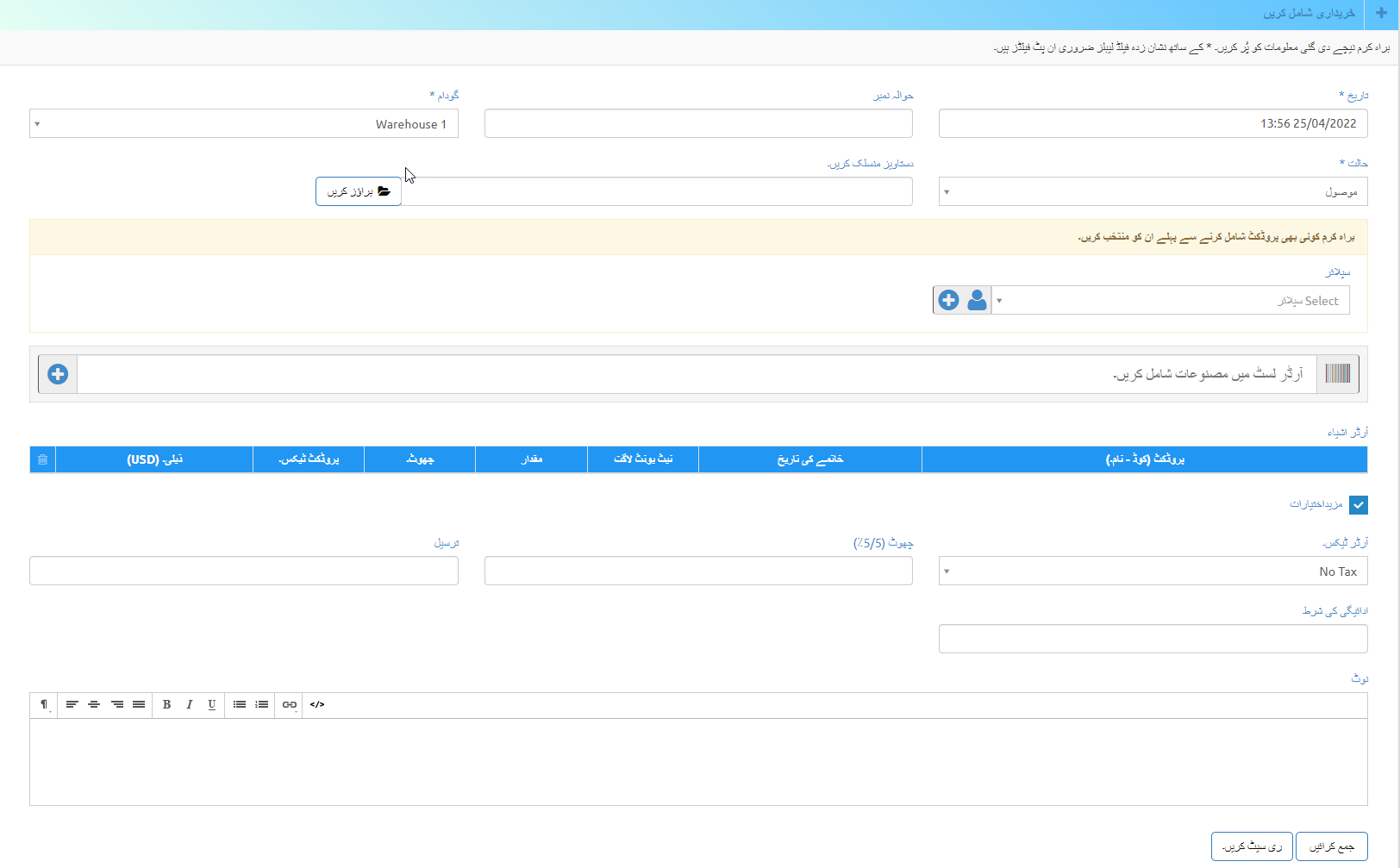Toggle bold formatting in note editor
The width and height of the screenshot is (1400, 868).
tap(166, 704)
